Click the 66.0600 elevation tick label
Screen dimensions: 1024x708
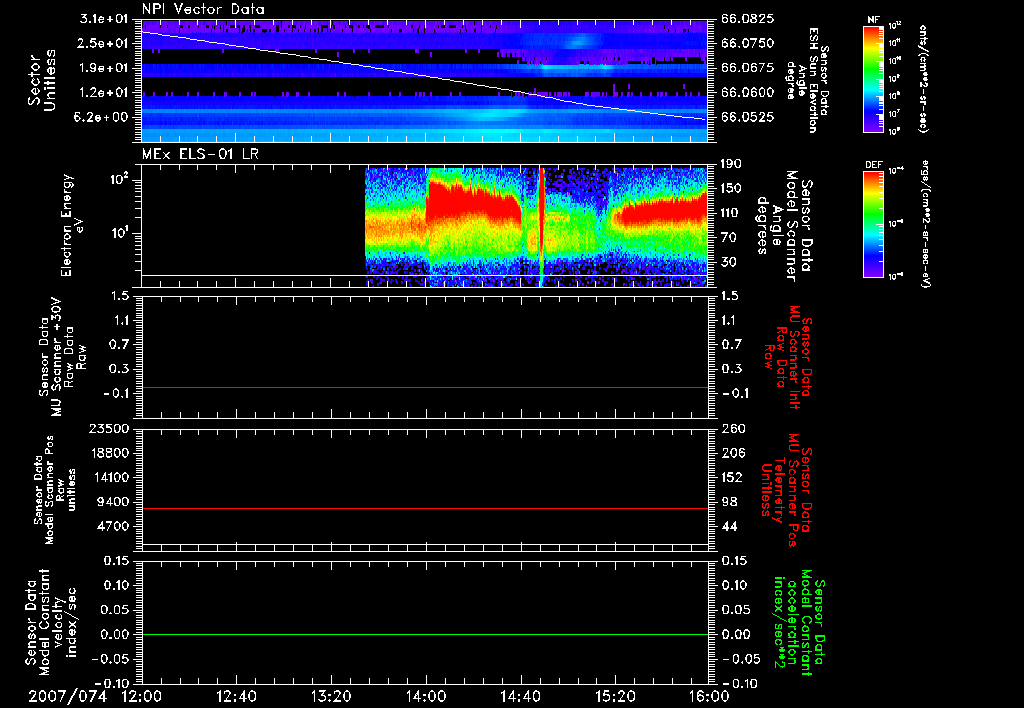748,93
